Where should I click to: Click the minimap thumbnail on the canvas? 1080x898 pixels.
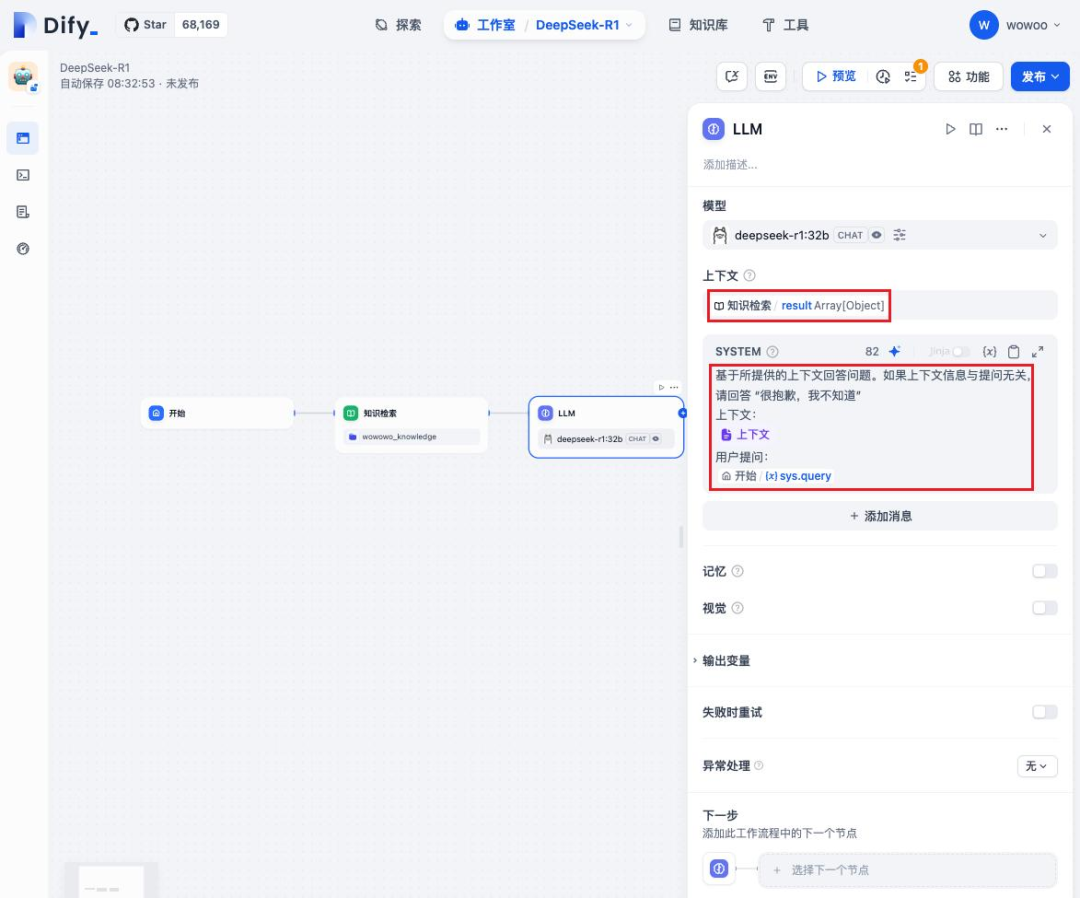click(111, 880)
